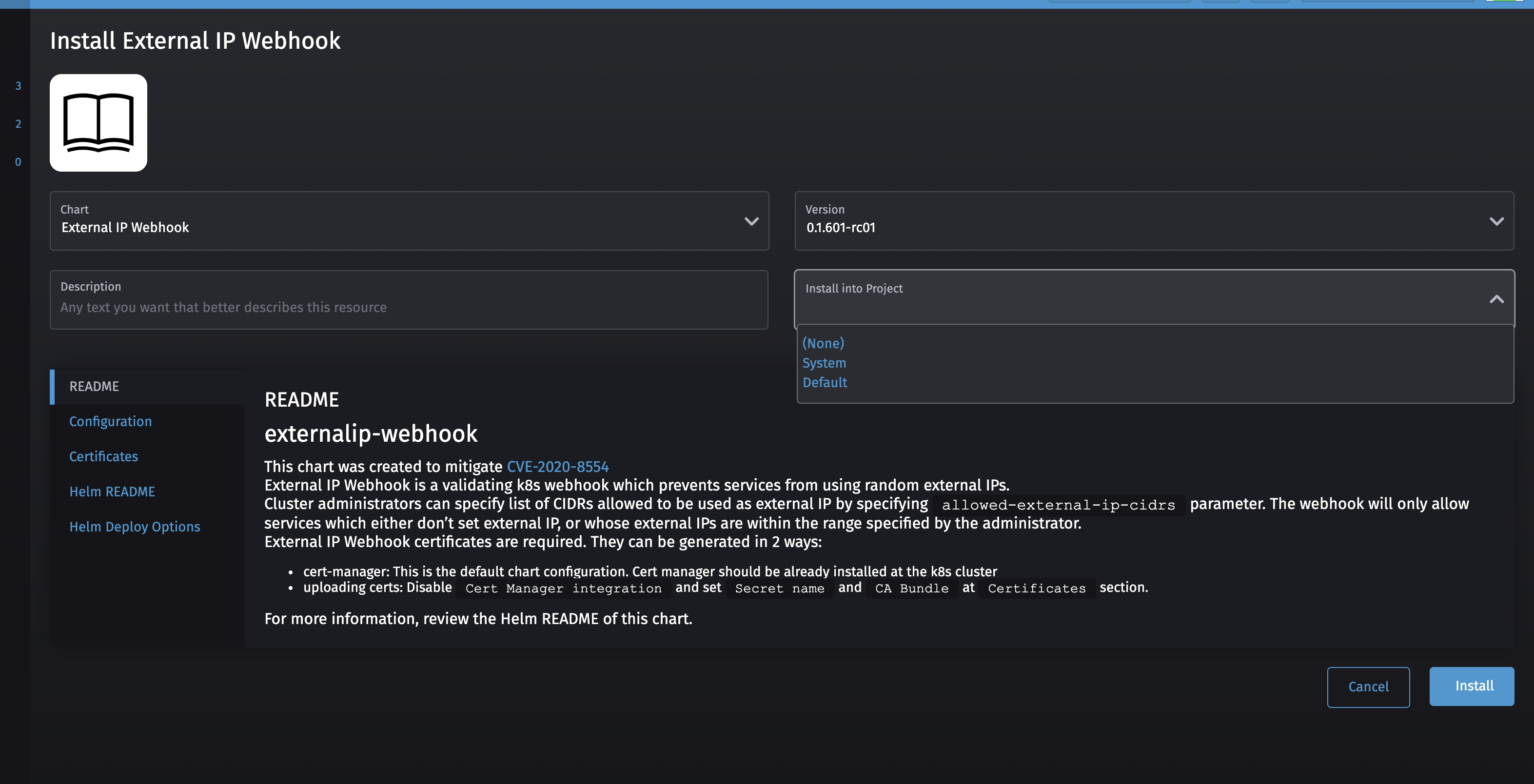The image size is (1534, 784).
Task: Select Default as the install project
Action: (x=825, y=382)
